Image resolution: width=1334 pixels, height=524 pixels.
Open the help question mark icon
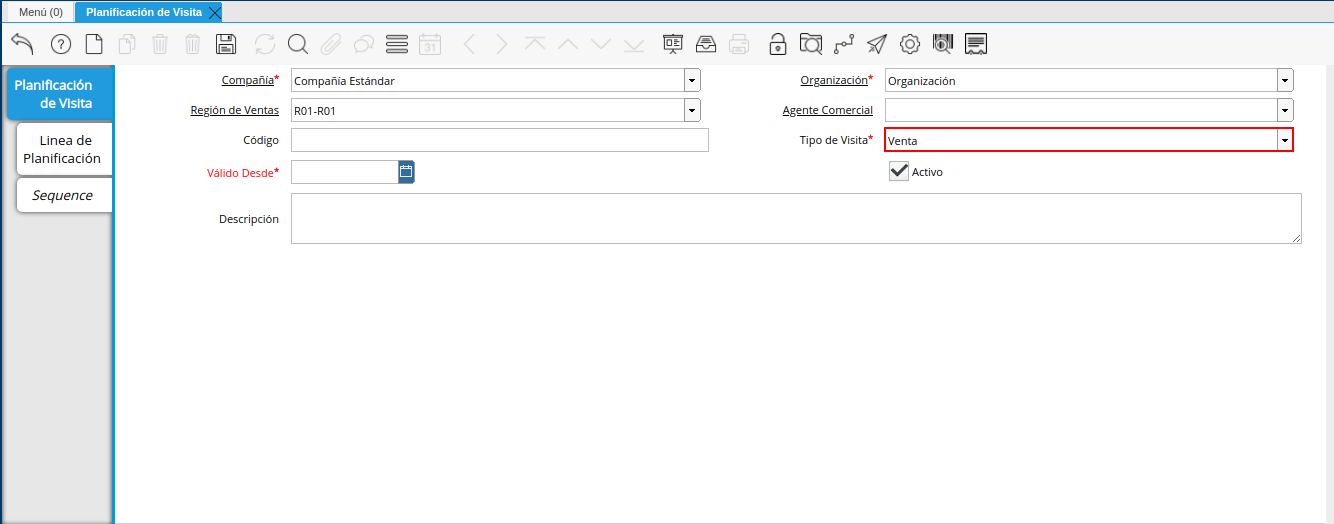pos(61,44)
